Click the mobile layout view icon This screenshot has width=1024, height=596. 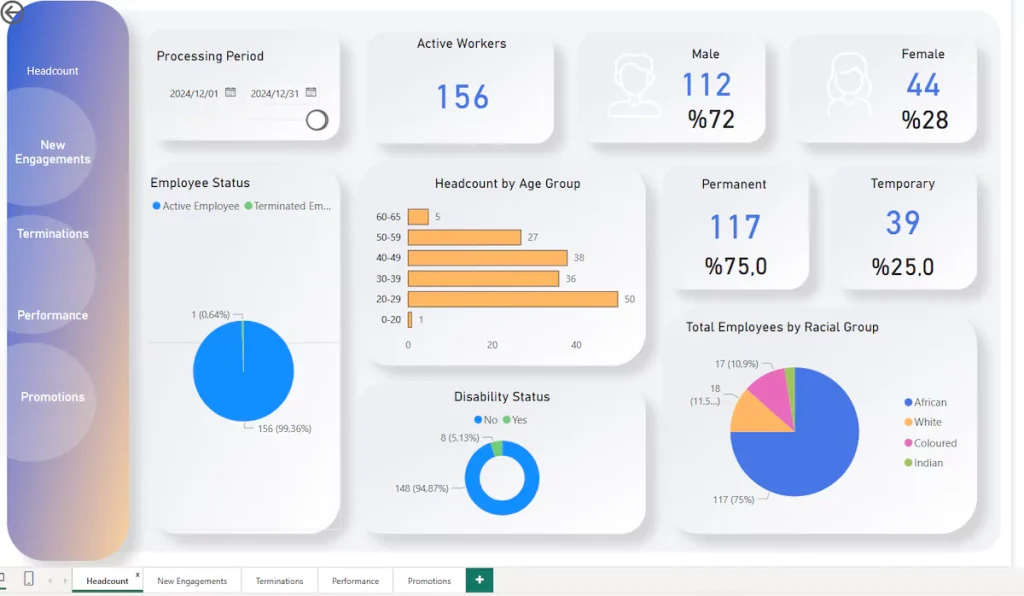pyautogui.click(x=28, y=579)
